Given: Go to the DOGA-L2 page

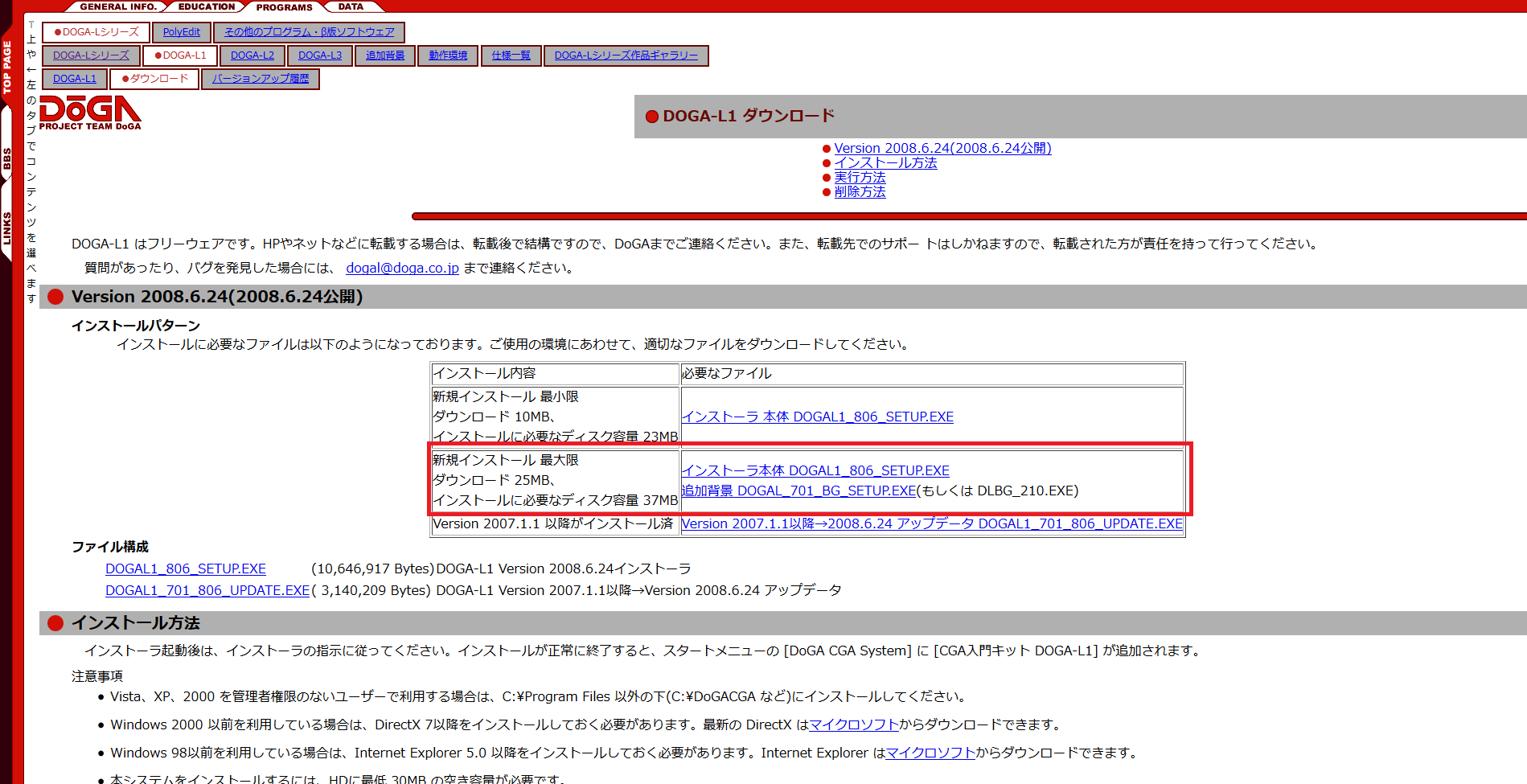Looking at the screenshot, I should pos(252,55).
